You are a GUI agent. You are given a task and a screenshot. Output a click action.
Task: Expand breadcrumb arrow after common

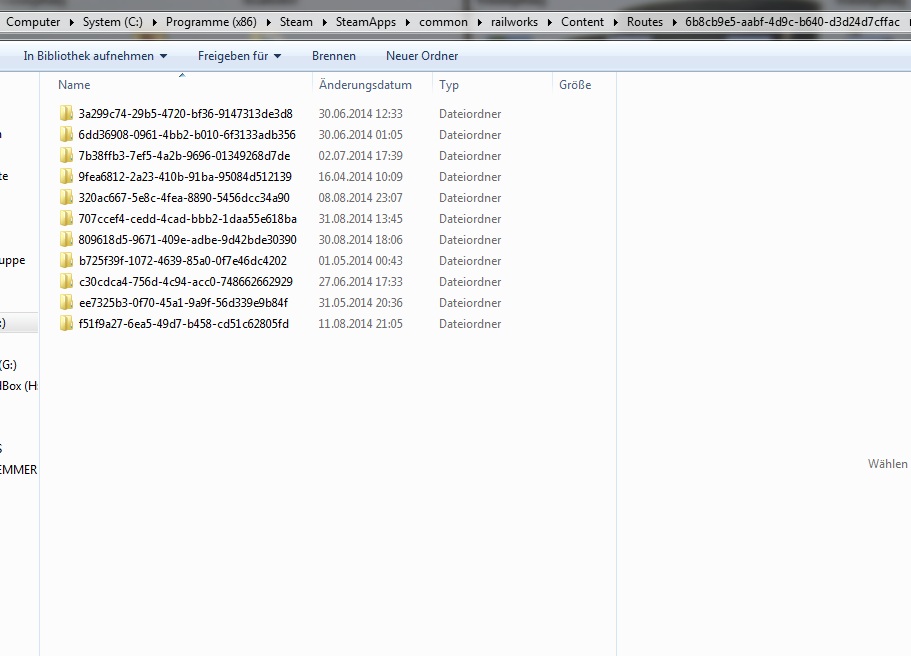point(479,23)
